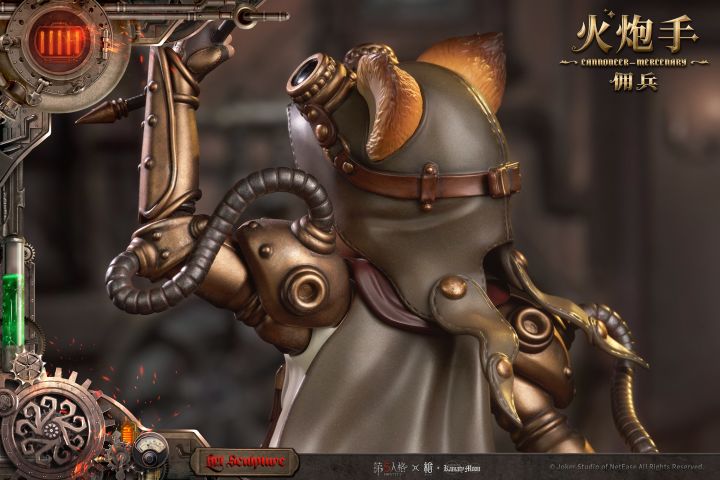Click the swirl-patterned gear emblem
This screenshot has width=720, height=480.
(51, 430)
